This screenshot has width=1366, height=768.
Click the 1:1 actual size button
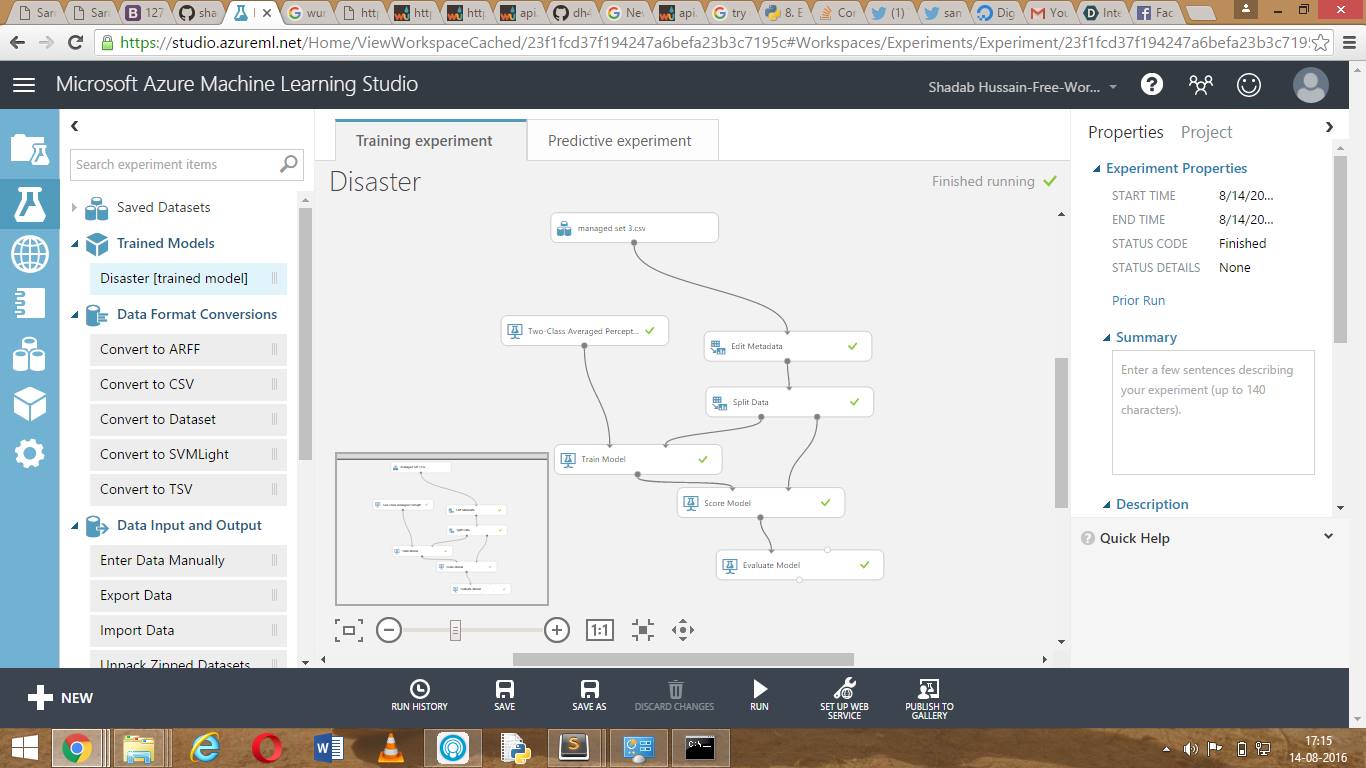[599, 630]
